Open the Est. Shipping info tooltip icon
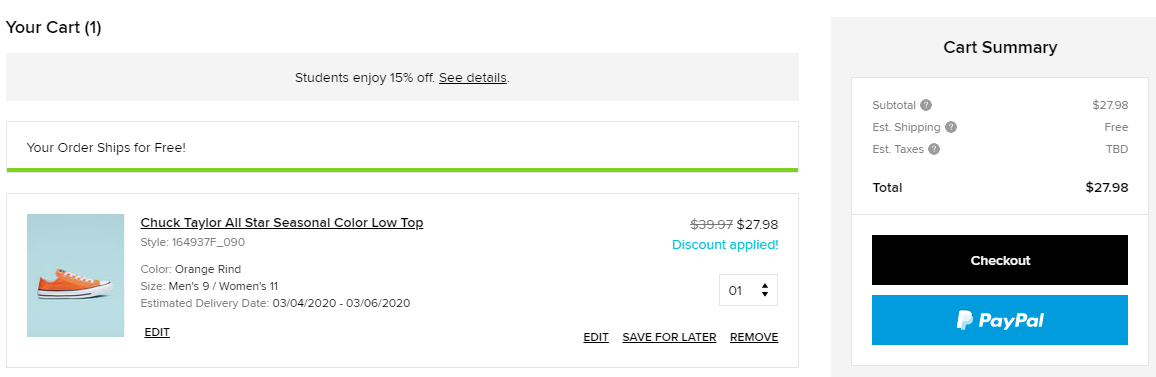This screenshot has width=1156, height=377. tap(951, 127)
